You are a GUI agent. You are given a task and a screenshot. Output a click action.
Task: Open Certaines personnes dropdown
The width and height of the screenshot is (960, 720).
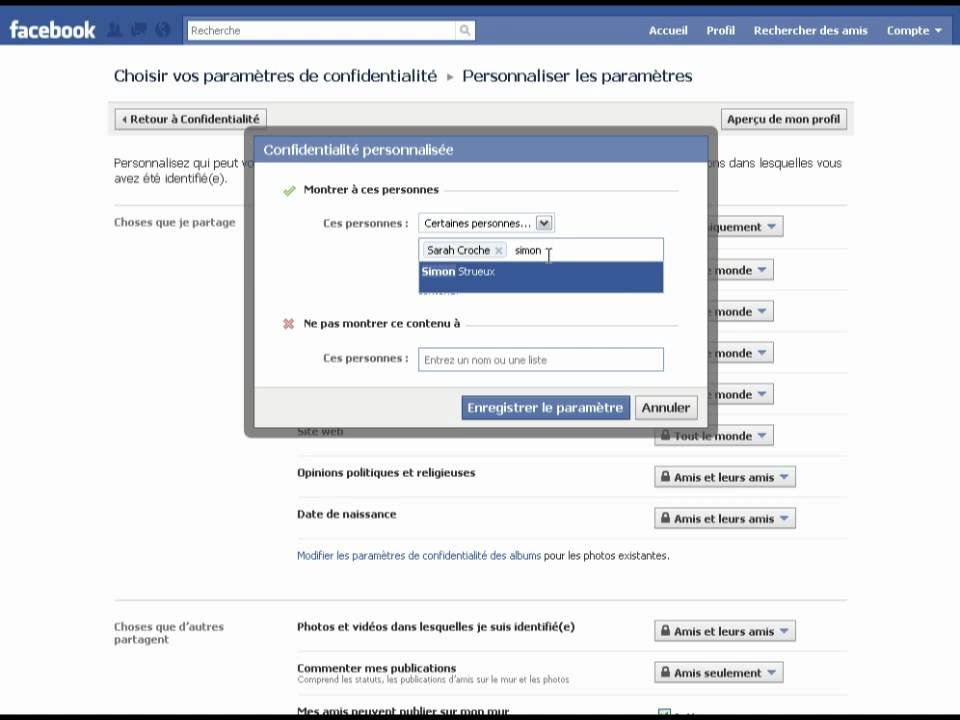(x=486, y=223)
